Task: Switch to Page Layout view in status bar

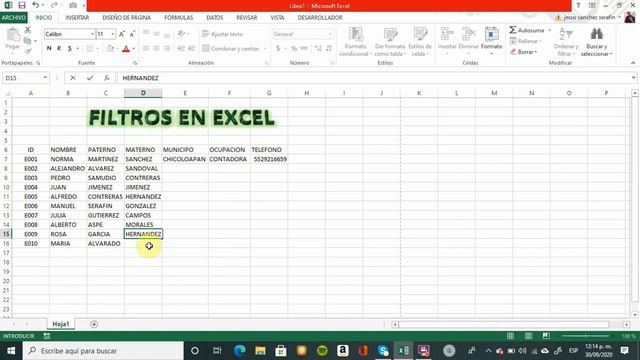Action: point(528,336)
